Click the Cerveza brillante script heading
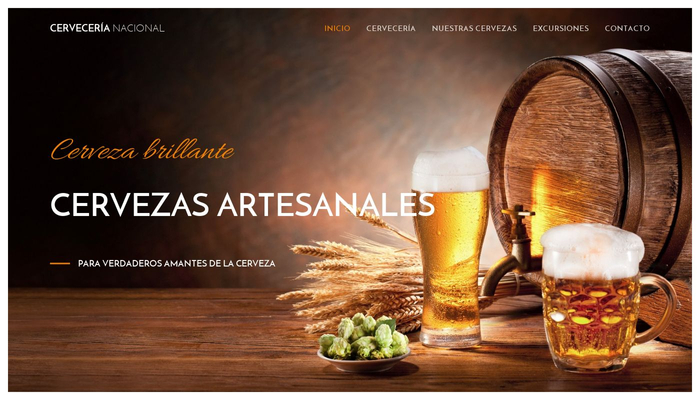700x400 pixels. click(142, 150)
